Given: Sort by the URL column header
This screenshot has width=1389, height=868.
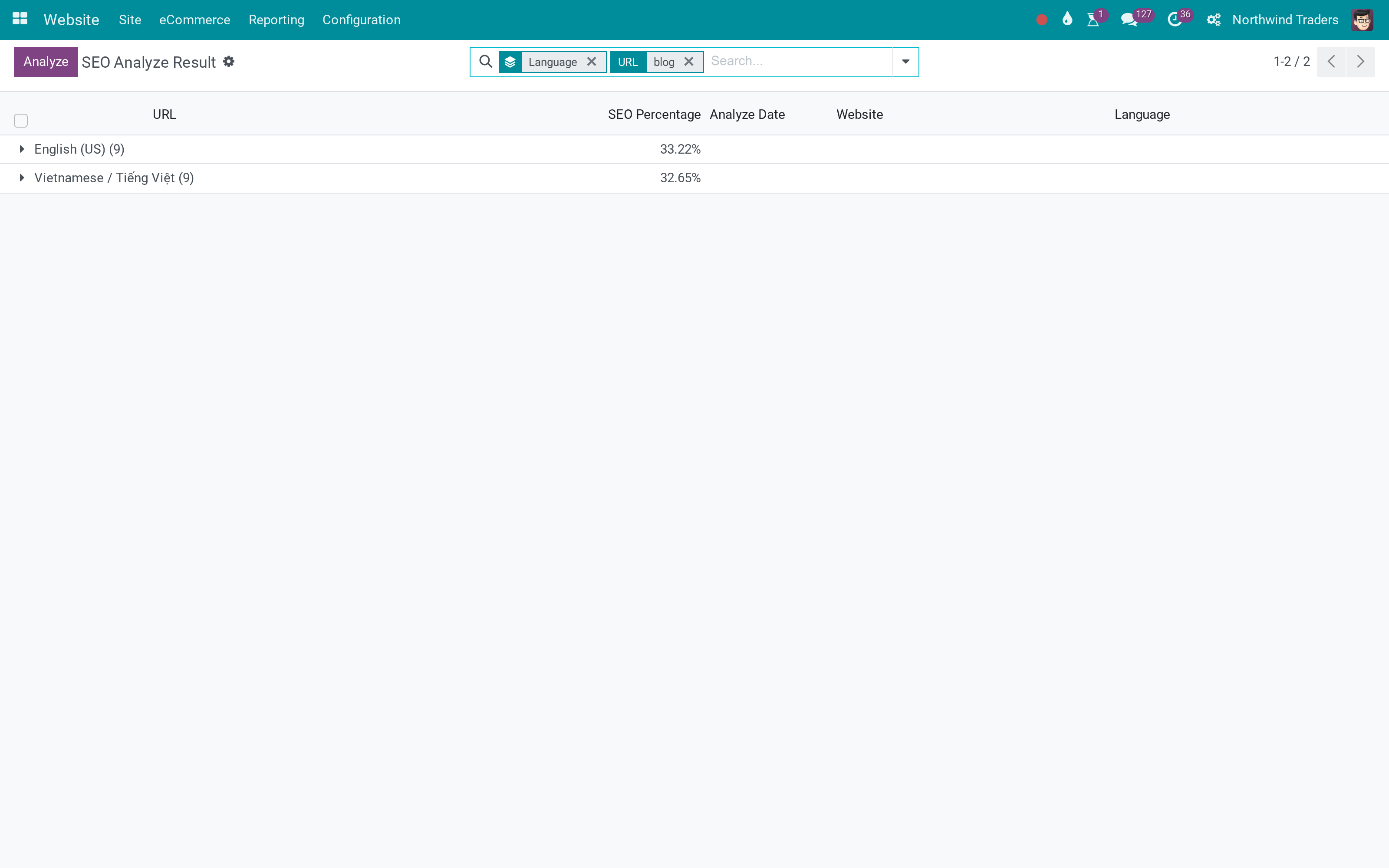Looking at the screenshot, I should pyautogui.click(x=164, y=114).
